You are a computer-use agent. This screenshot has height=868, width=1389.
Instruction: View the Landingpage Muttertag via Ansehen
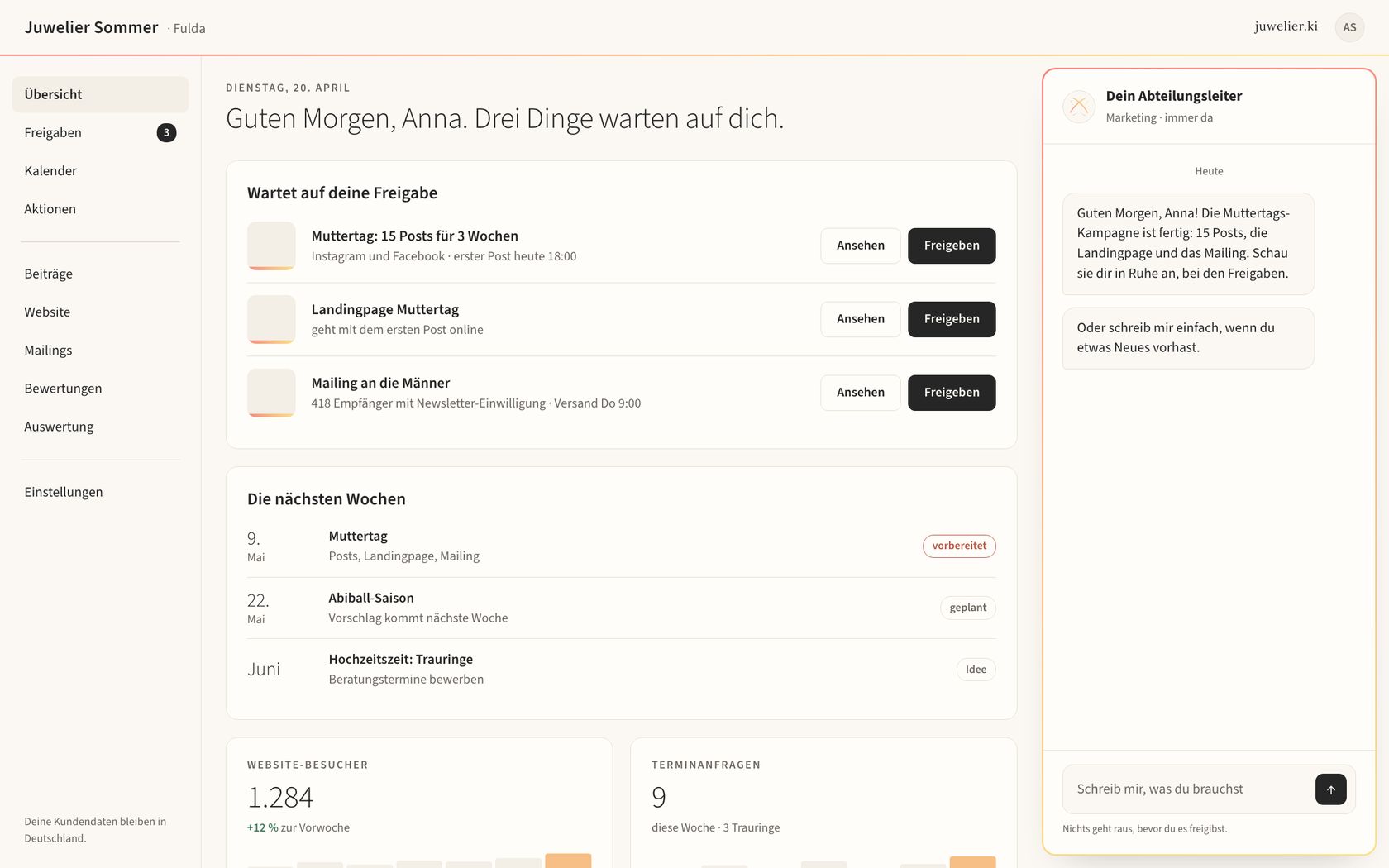pos(860,319)
